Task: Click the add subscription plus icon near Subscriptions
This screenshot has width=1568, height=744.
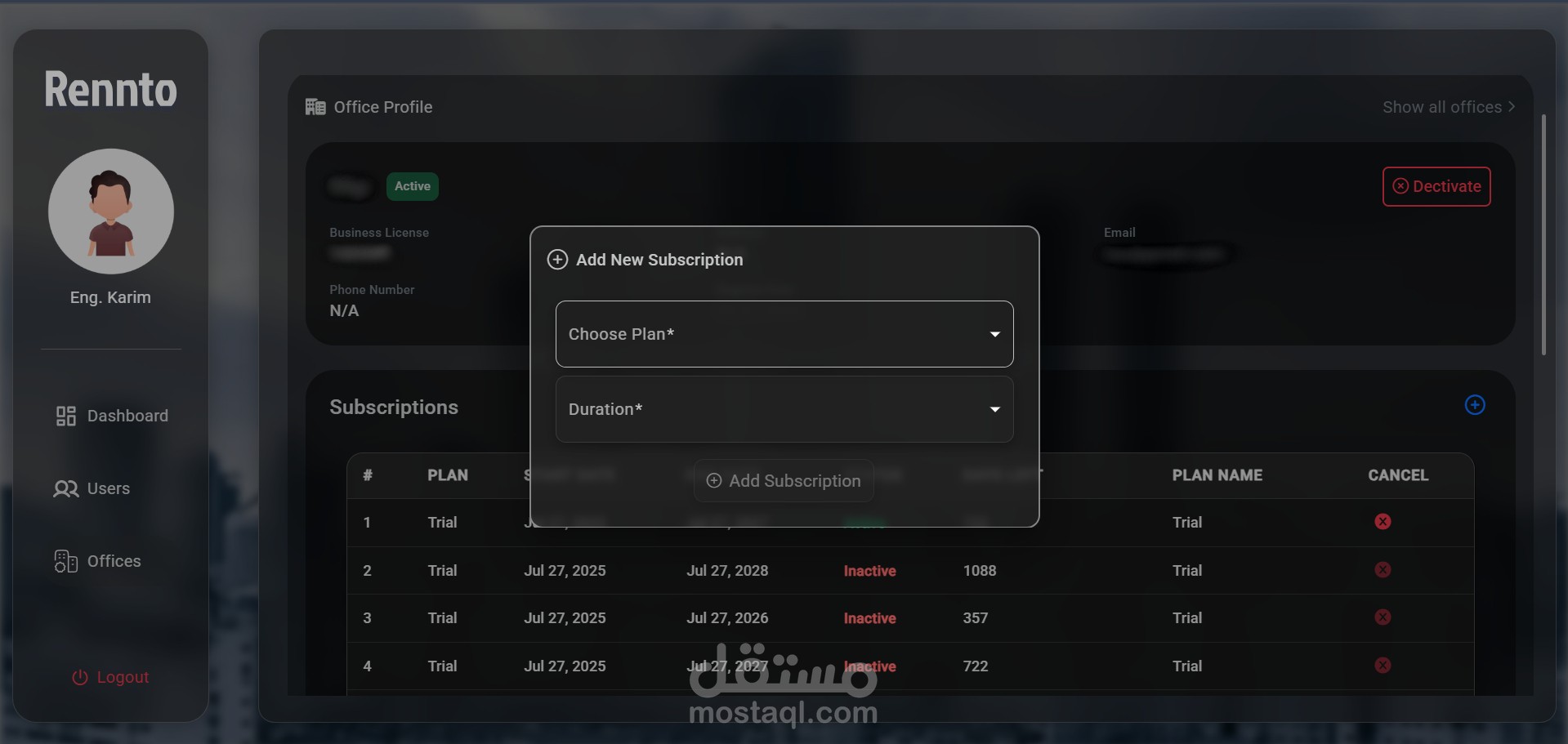Action: [x=1474, y=405]
